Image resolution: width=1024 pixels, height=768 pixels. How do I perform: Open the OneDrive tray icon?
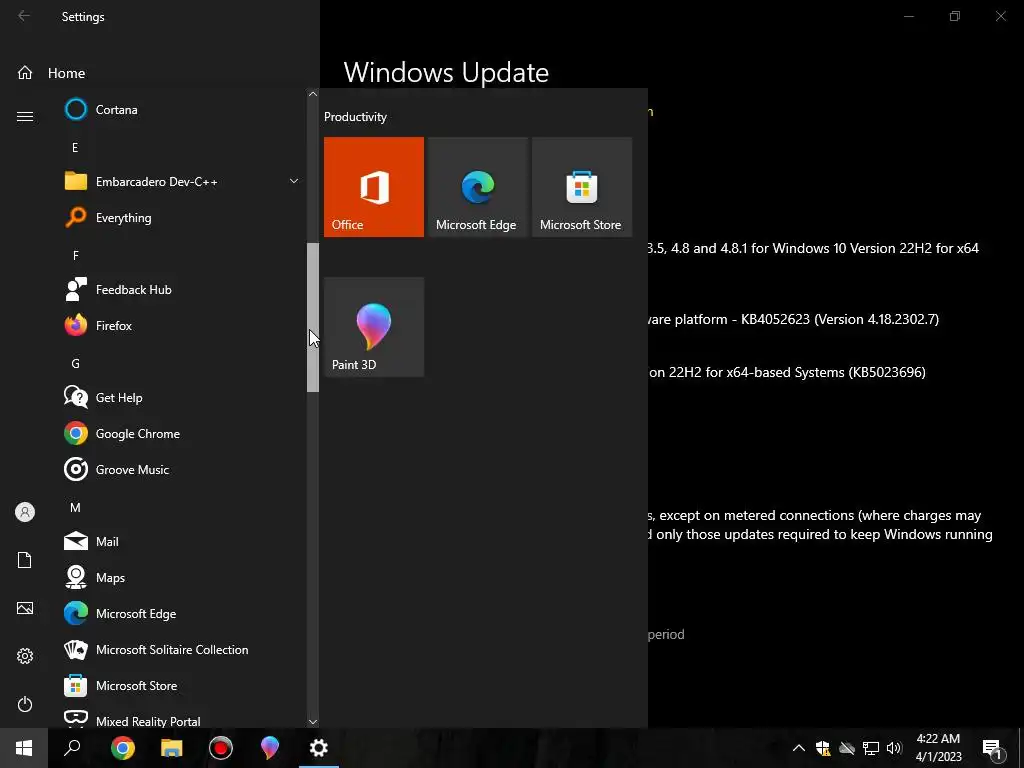(847, 748)
